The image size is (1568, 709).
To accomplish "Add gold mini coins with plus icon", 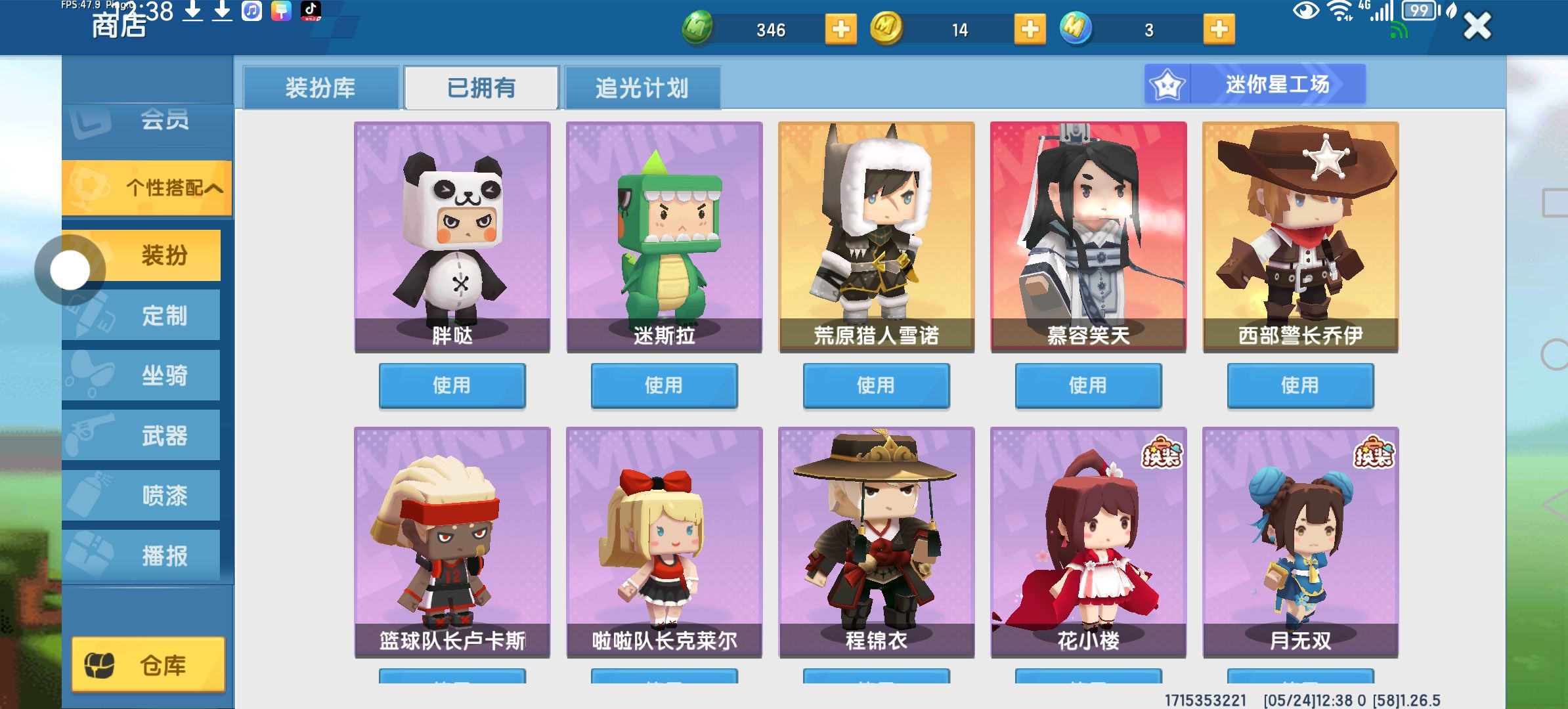I will (1030, 30).
